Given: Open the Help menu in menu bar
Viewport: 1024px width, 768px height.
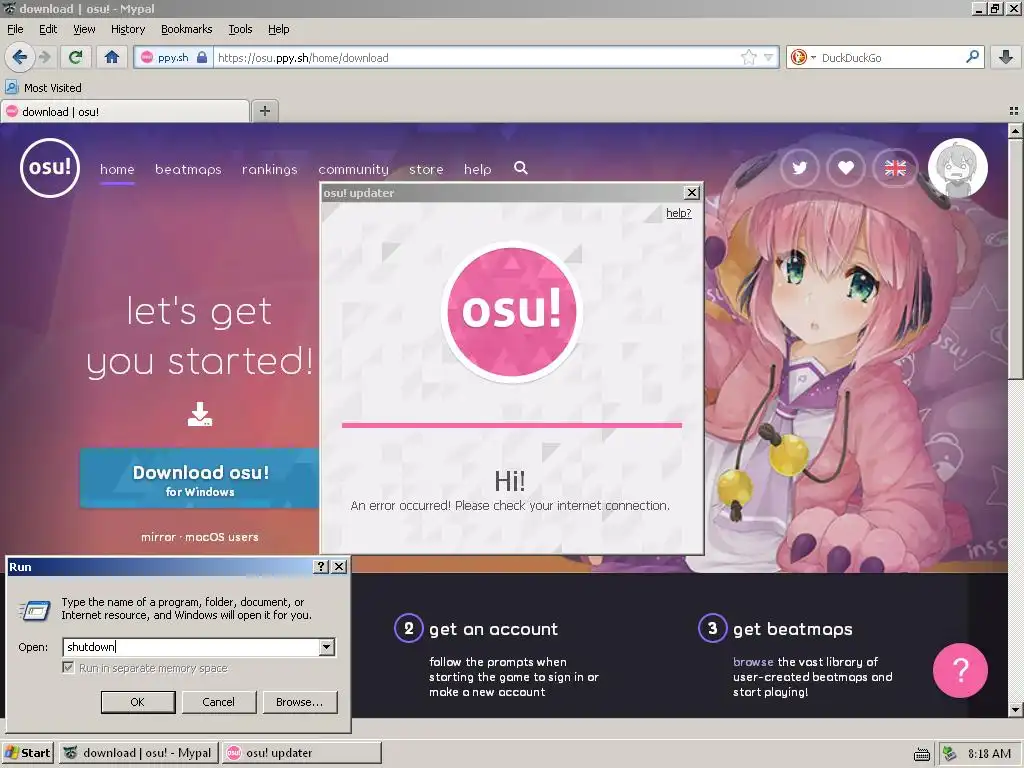Looking at the screenshot, I should pyautogui.click(x=278, y=29).
